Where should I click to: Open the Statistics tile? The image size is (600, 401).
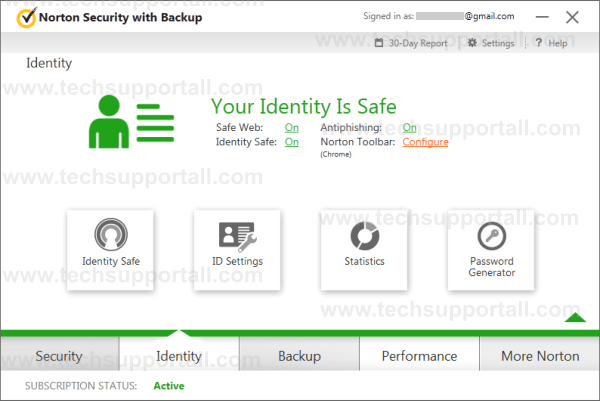pyautogui.click(x=364, y=250)
